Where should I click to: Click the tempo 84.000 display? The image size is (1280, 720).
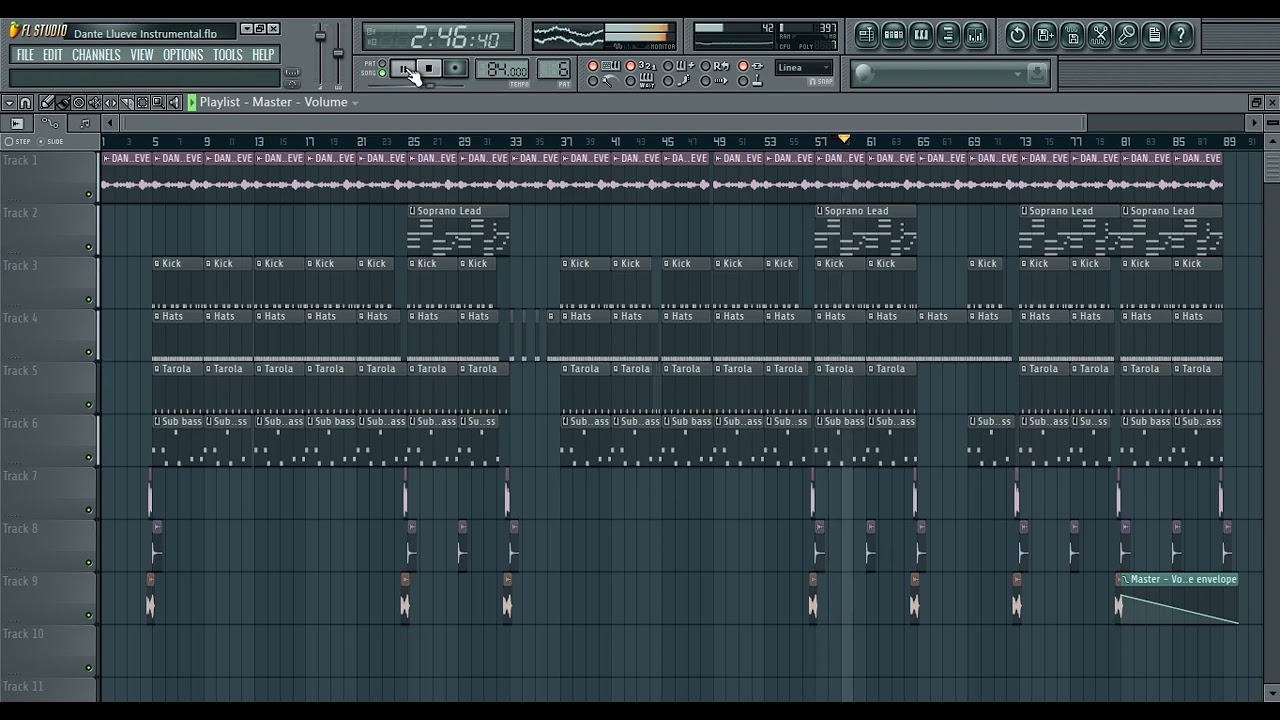coord(502,70)
